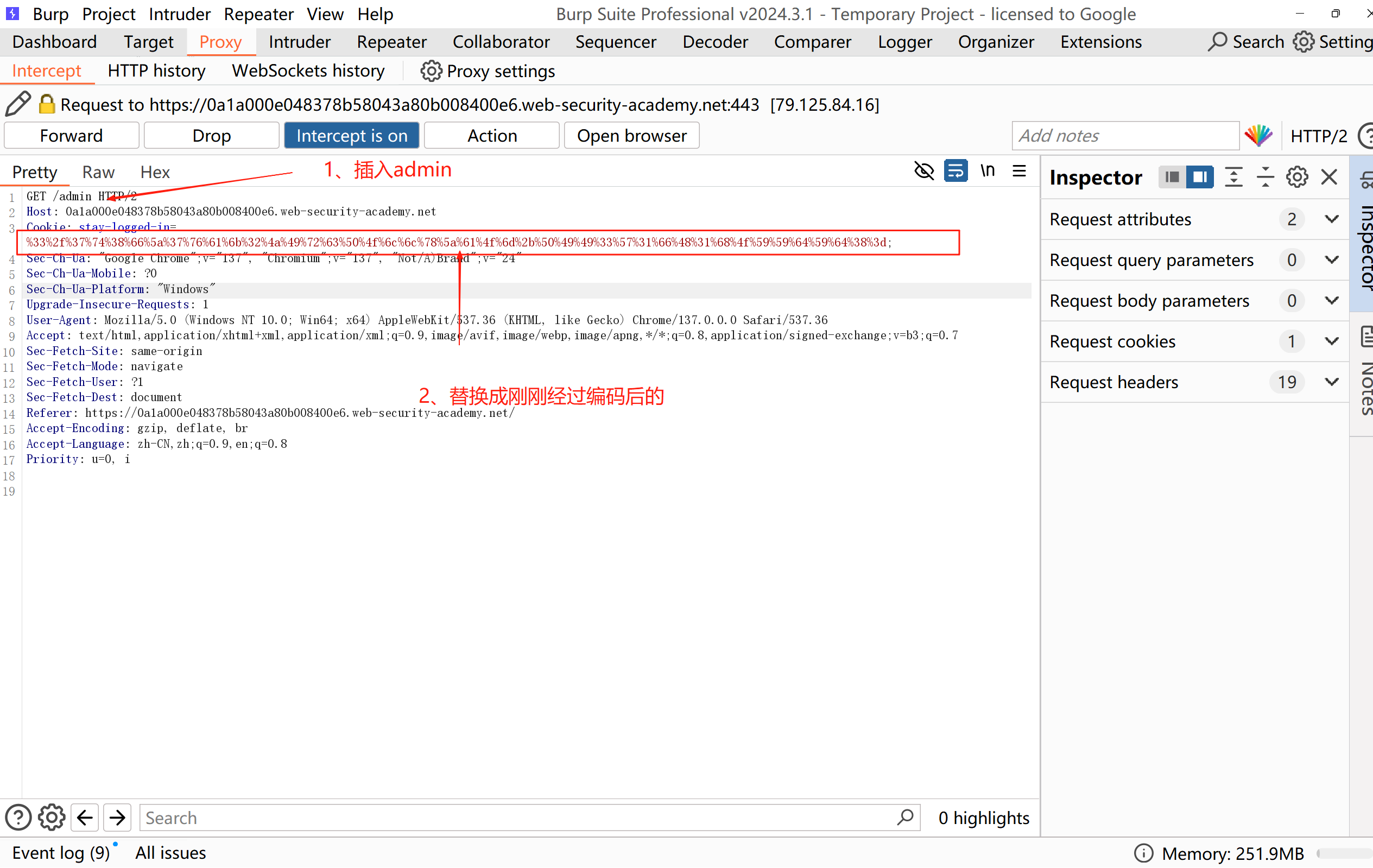Expand Request cookies section
The height and width of the screenshot is (868, 1373).
click(1331, 341)
